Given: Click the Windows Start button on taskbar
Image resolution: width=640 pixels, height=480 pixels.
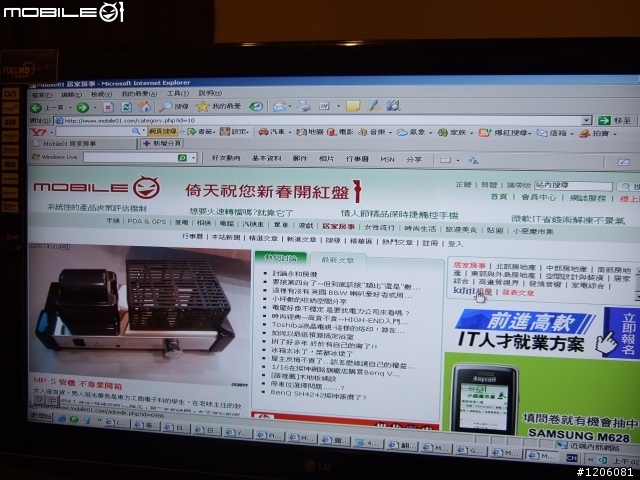Looking at the screenshot, I should 41,417.
